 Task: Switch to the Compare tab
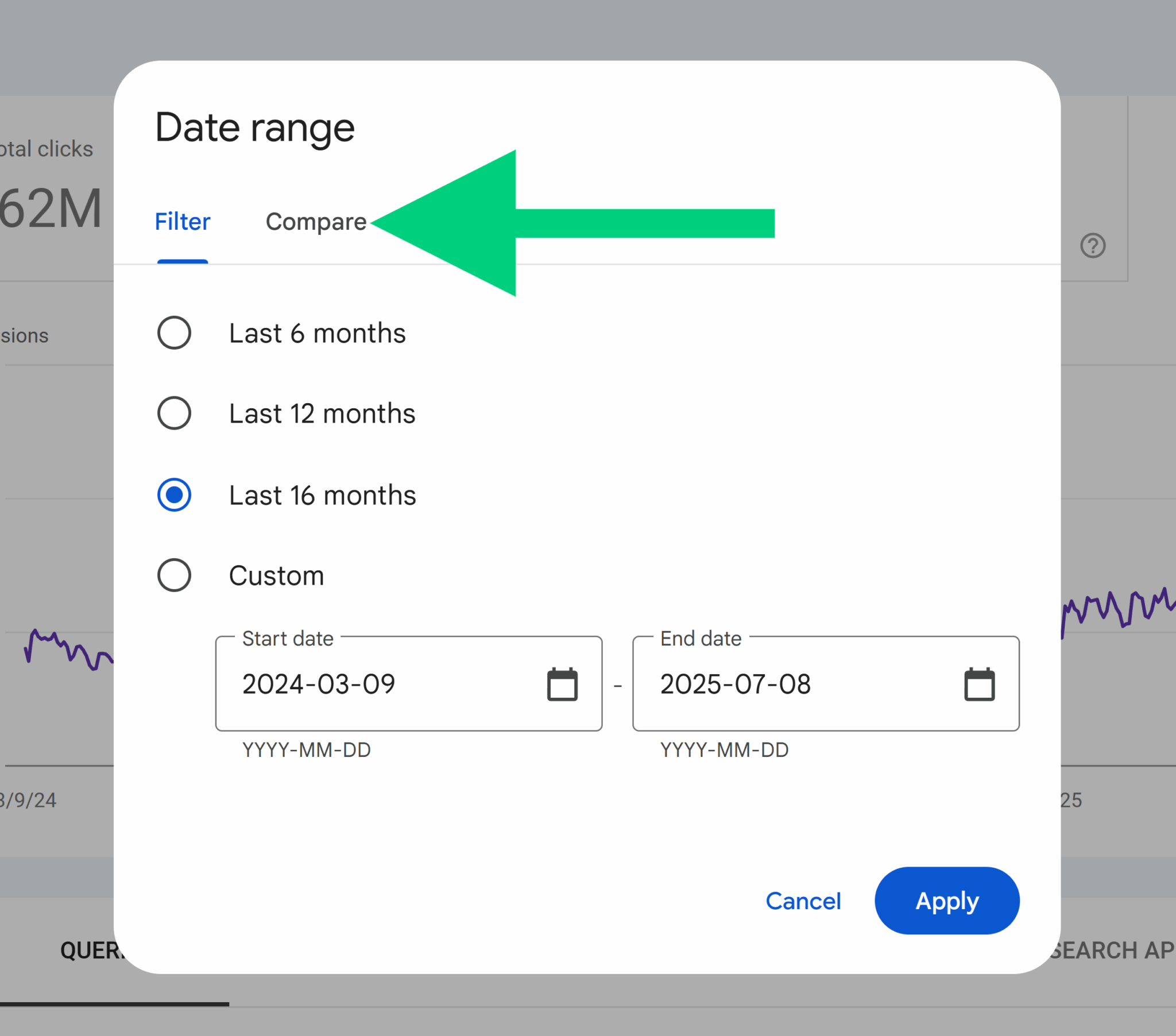tap(316, 222)
